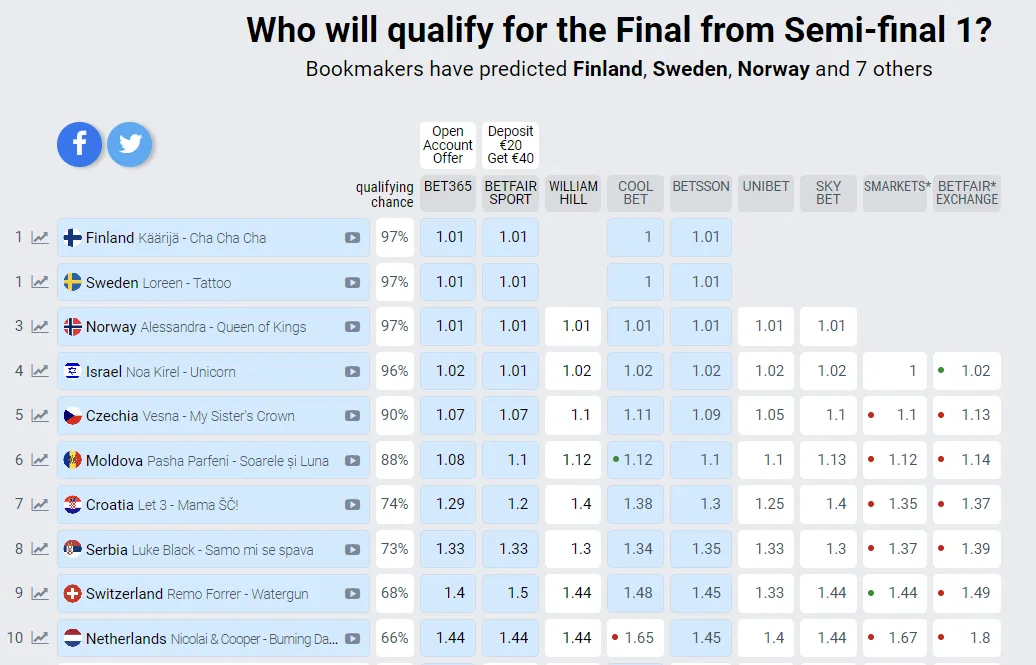1036x665 pixels.
Task: Open Croatia's trend chart icon
Action: coord(40,505)
